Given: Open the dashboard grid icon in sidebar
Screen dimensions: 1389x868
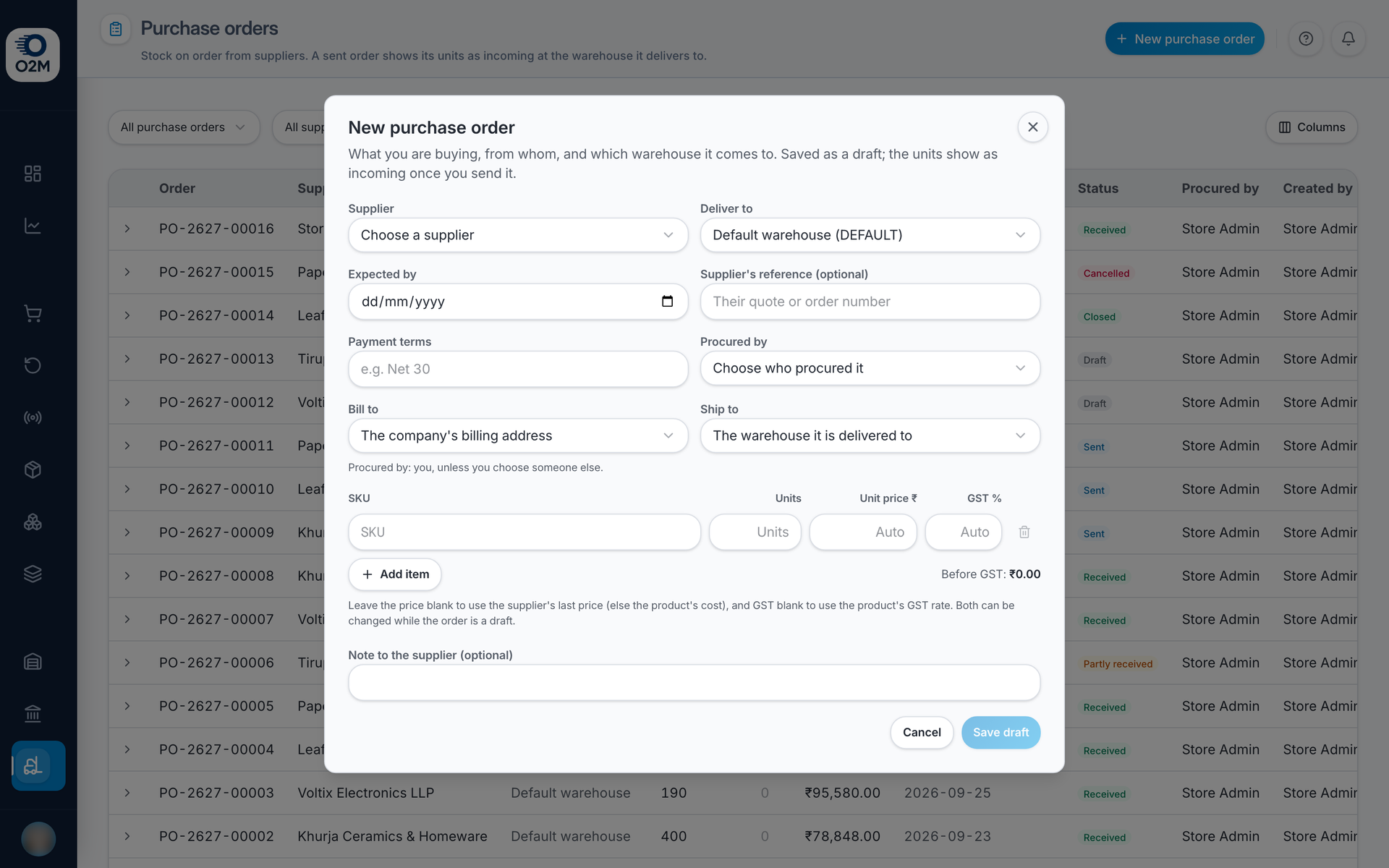Looking at the screenshot, I should pyautogui.click(x=33, y=174).
